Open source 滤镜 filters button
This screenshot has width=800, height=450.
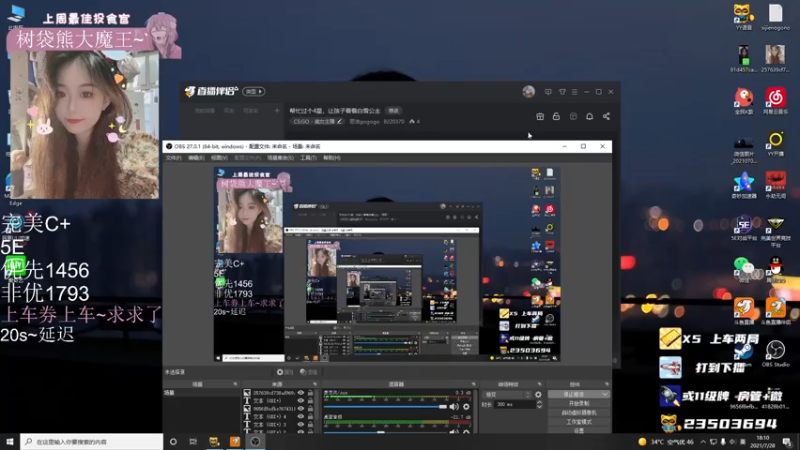click(309, 372)
